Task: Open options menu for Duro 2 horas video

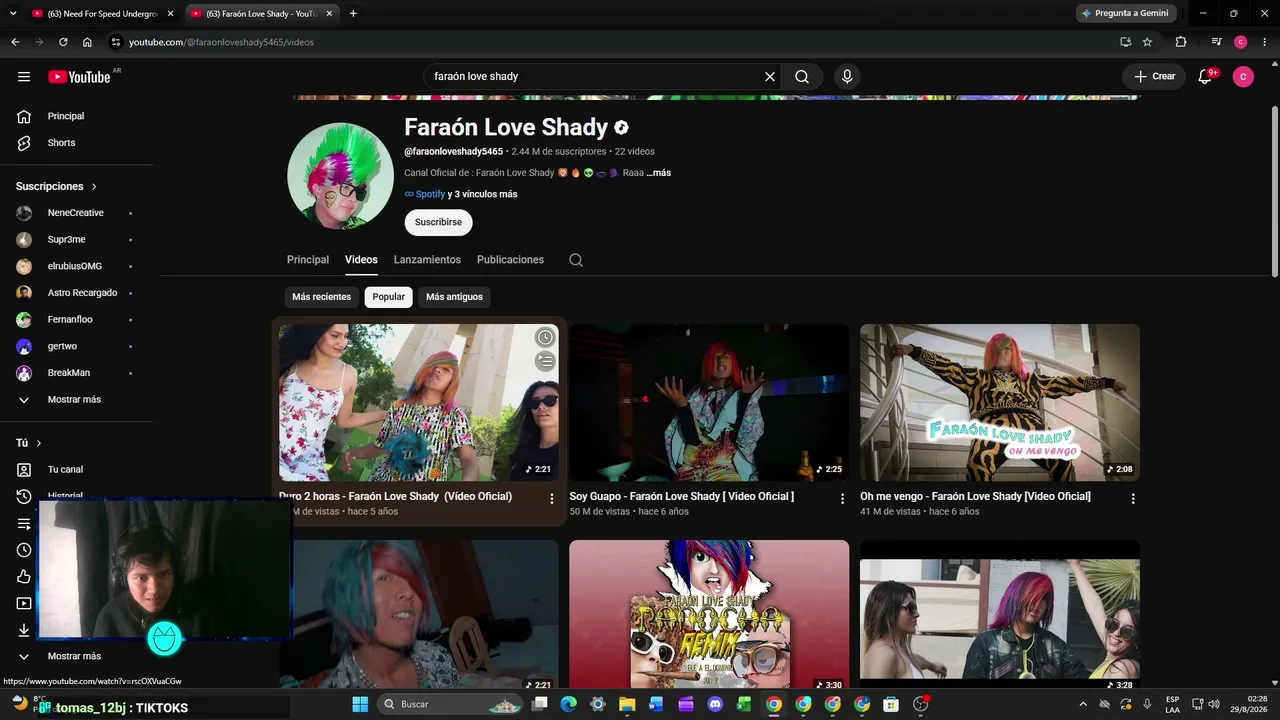Action: click(x=551, y=498)
